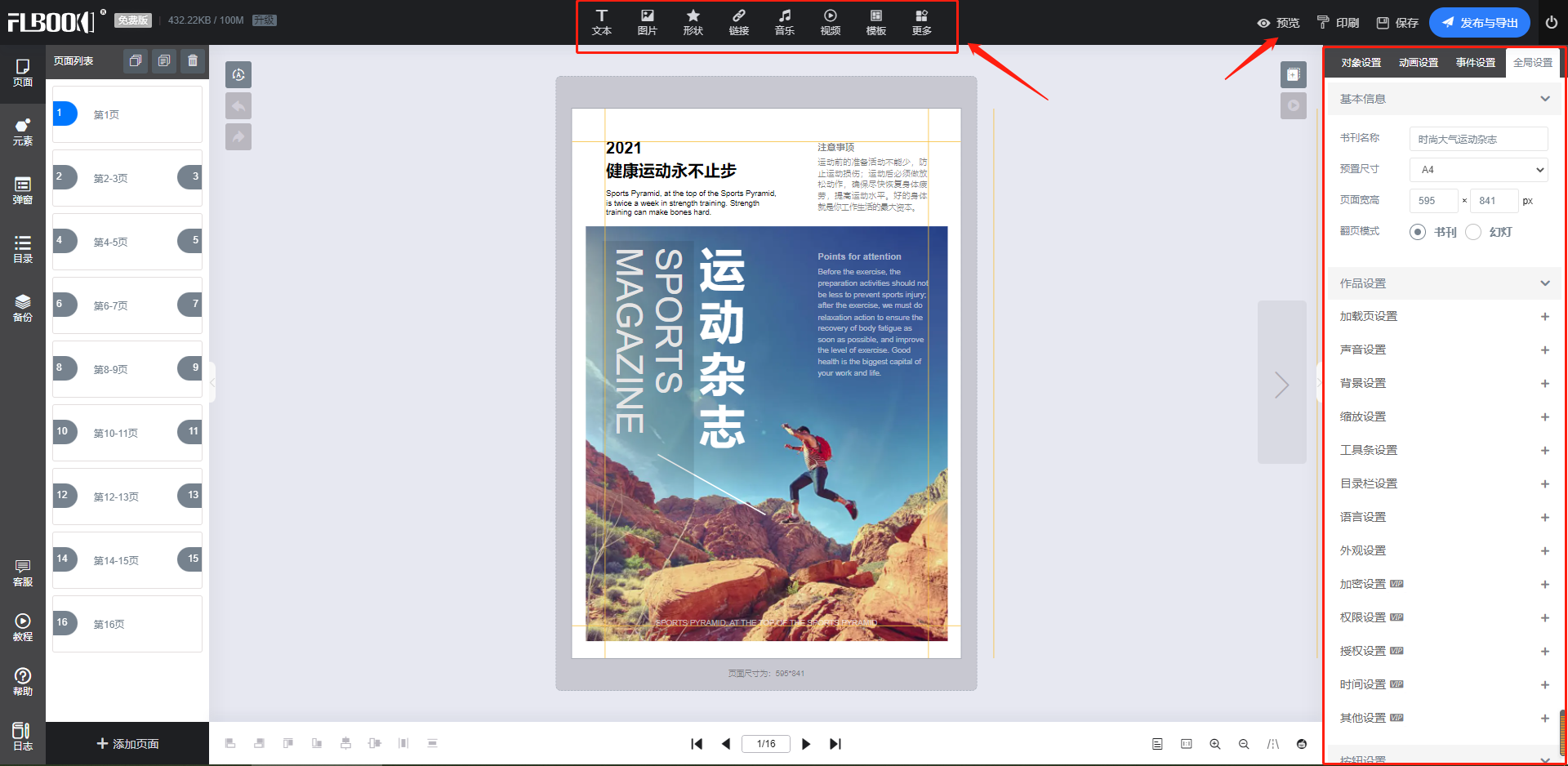The width and height of the screenshot is (1568, 766).
Task: Open the 预置尺寸 A4 dropdown
Action: [1479, 170]
